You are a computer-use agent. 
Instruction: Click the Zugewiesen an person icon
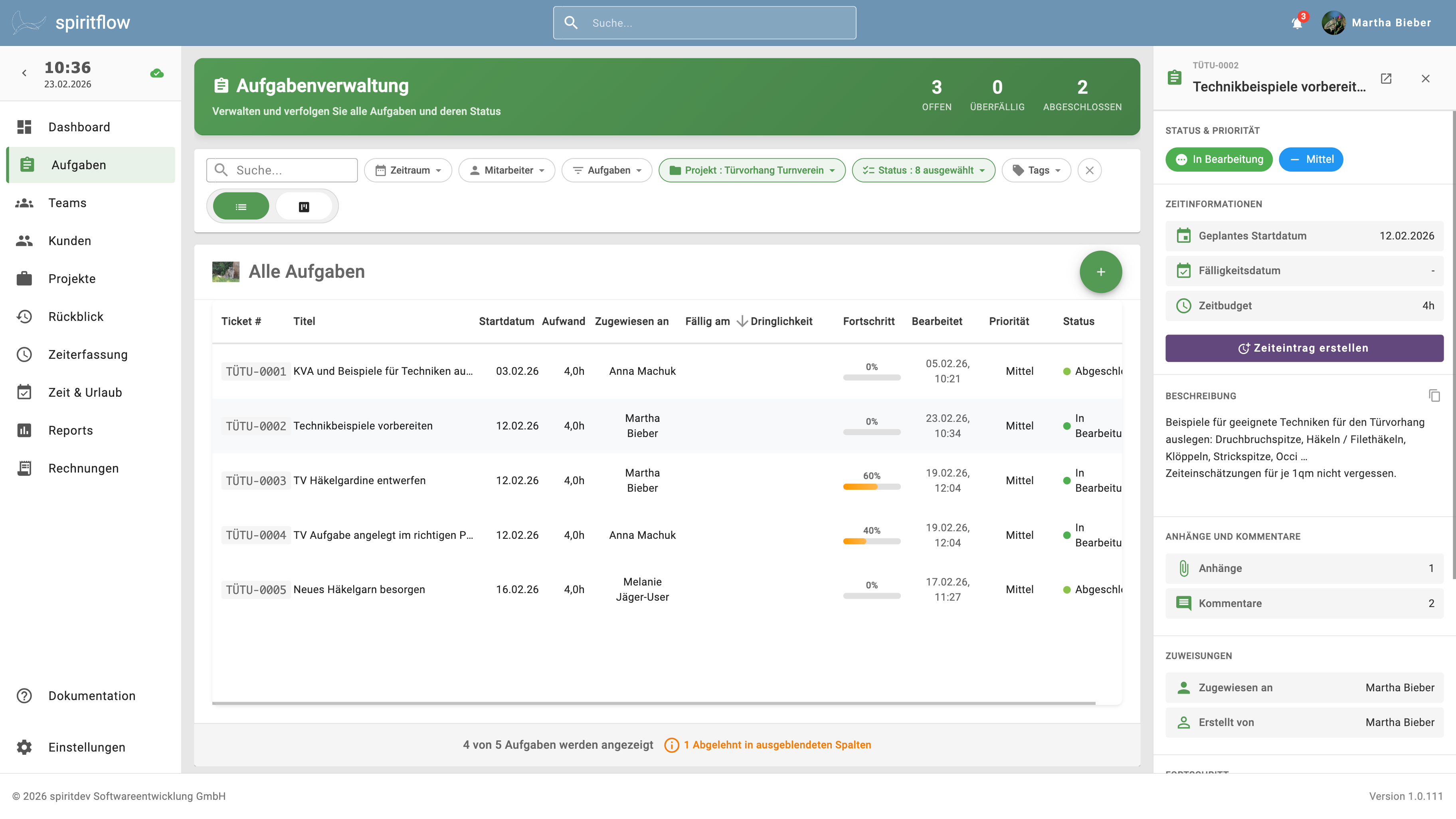1183,687
